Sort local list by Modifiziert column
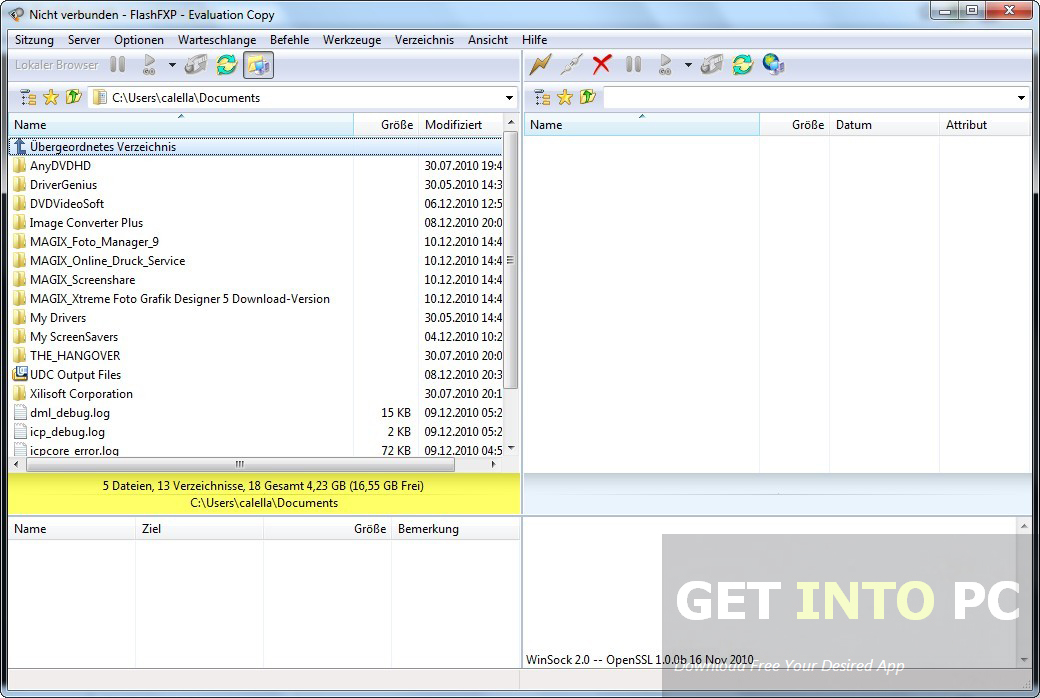The image size is (1040, 698). pos(461,125)
